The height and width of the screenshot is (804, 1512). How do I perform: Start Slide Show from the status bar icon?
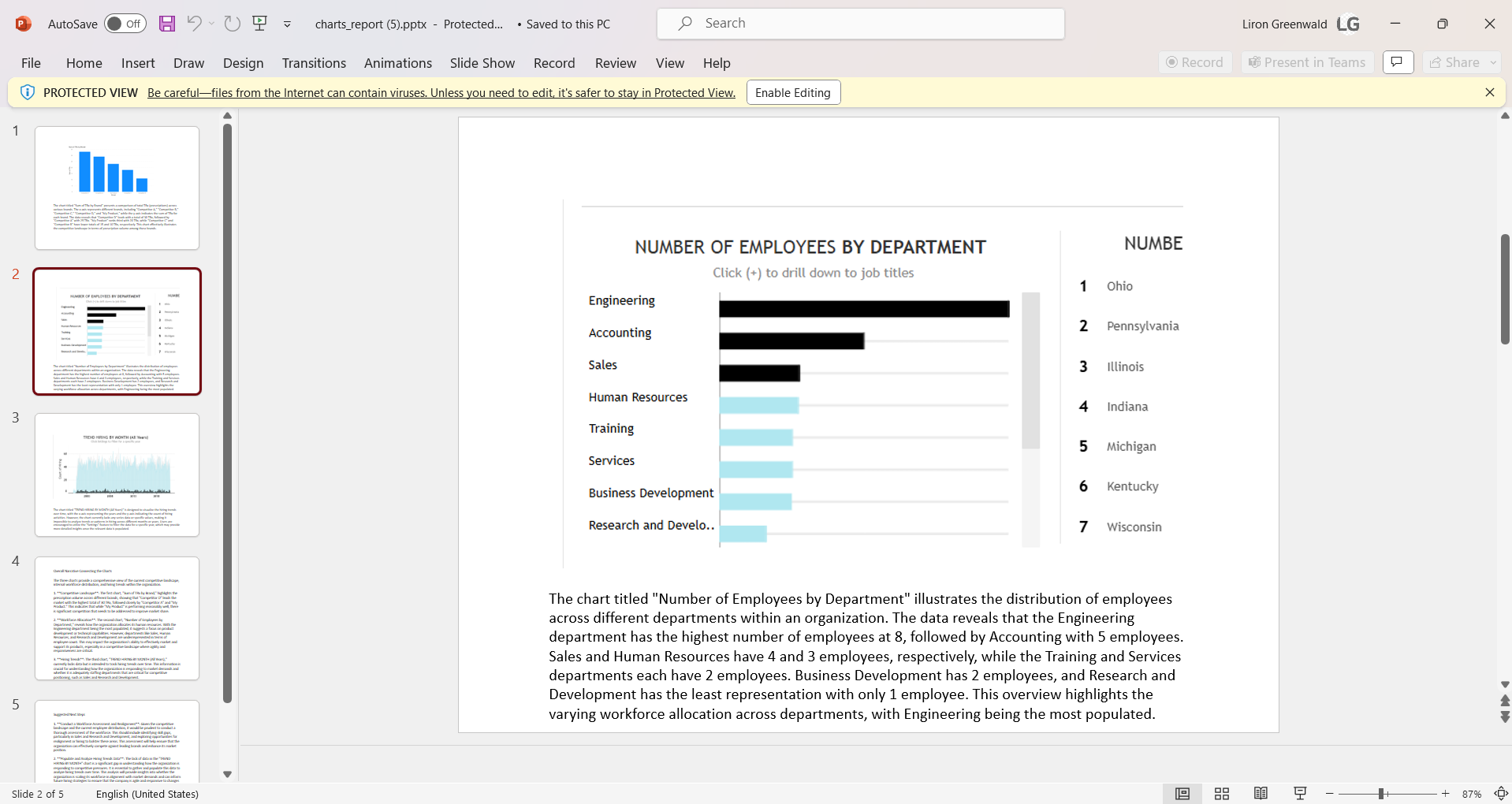(x=1300, y=794)
